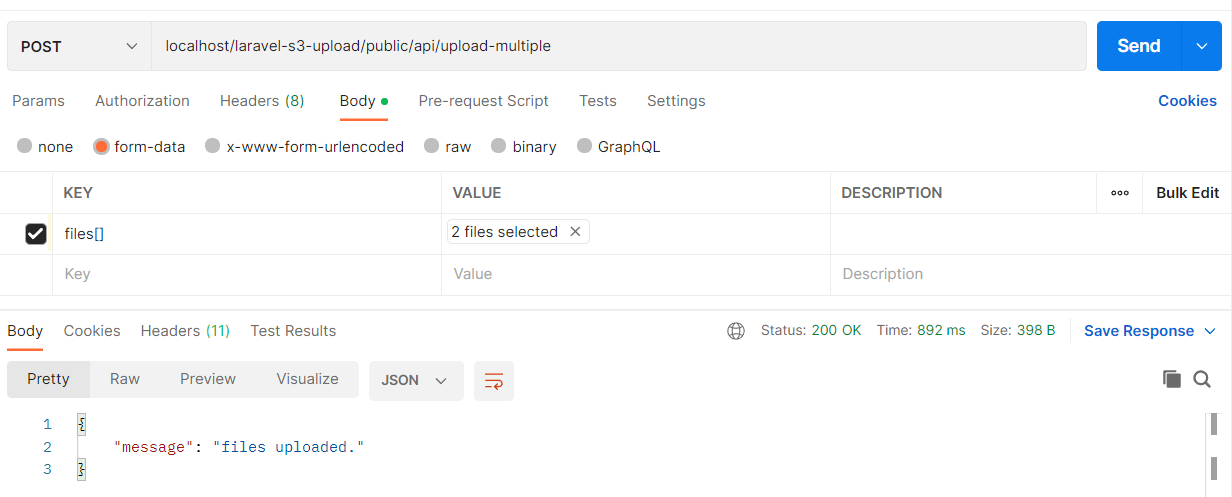Open the response Cookies tab
Image resolution: width=1232 pixels, height=497 pixels.
pos(92,331)
